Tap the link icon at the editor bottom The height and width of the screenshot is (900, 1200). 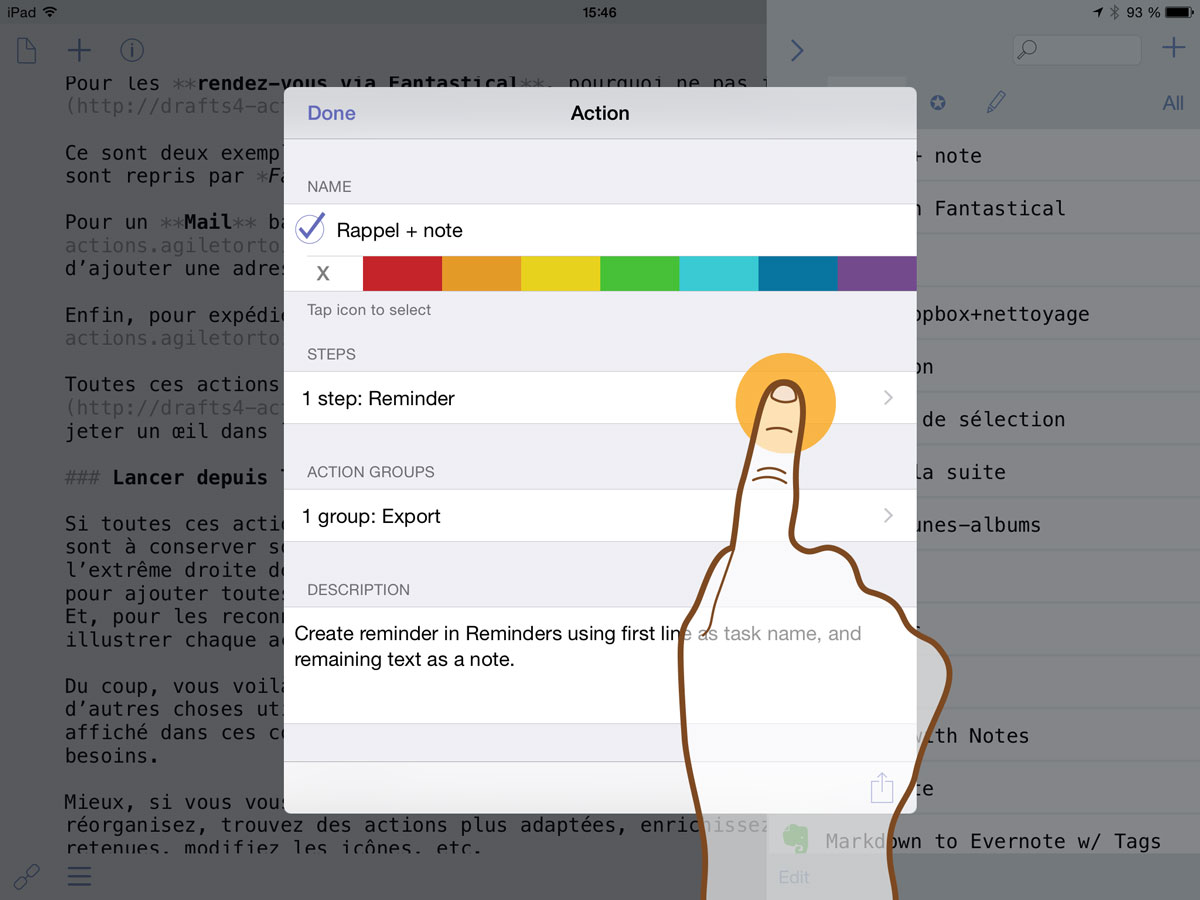pos(26,877)
